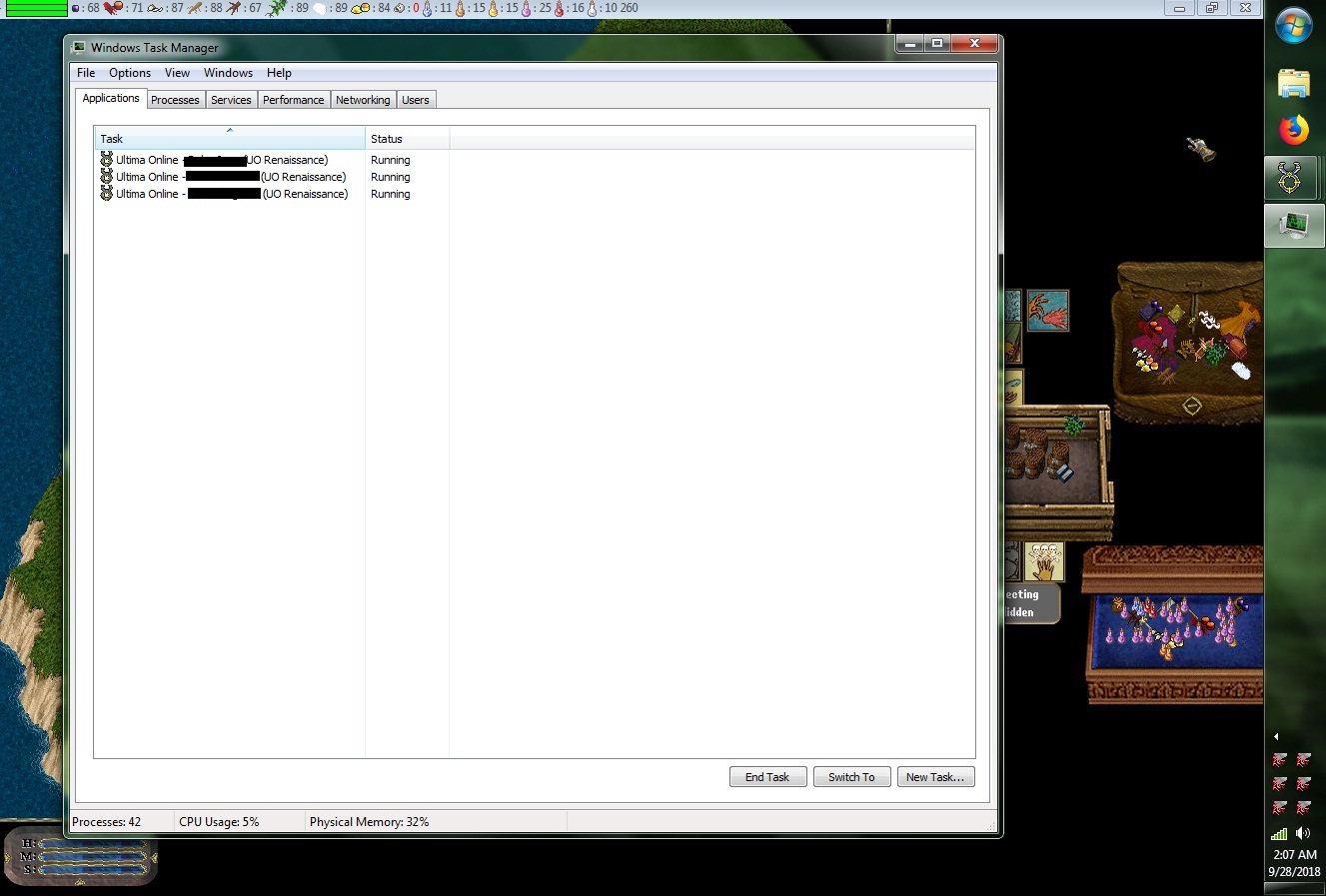Image resolution: width=1326 pixels, height=896 pixels.
Task: Click CPU Usage: 5% in status bar
Action: 219,822
